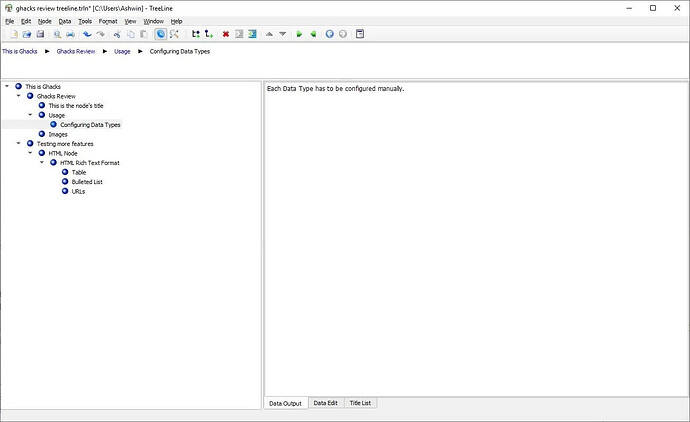Click the Undo arrow icon

87,34
